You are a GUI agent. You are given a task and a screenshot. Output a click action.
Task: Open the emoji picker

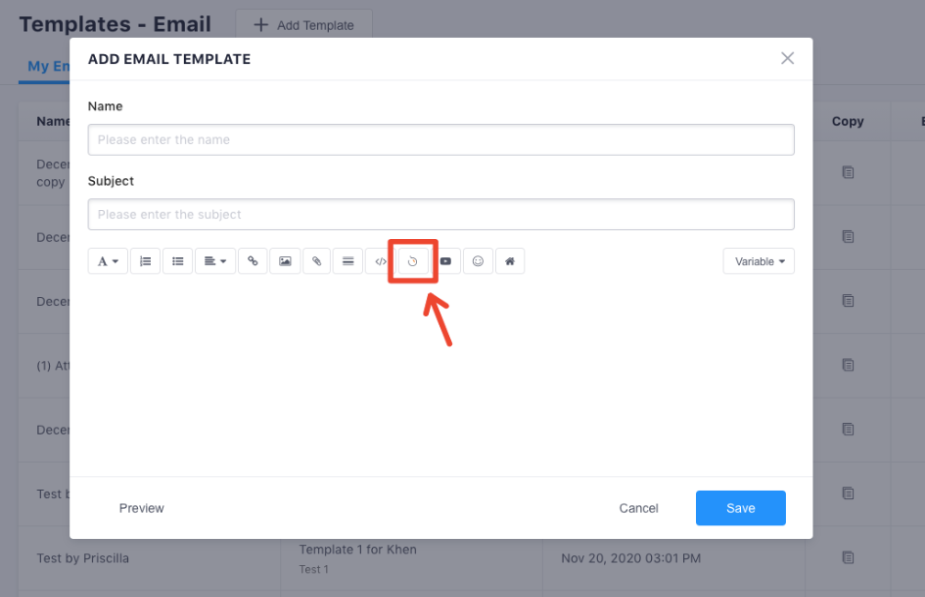pyautogui.click(x=478, y=261)
